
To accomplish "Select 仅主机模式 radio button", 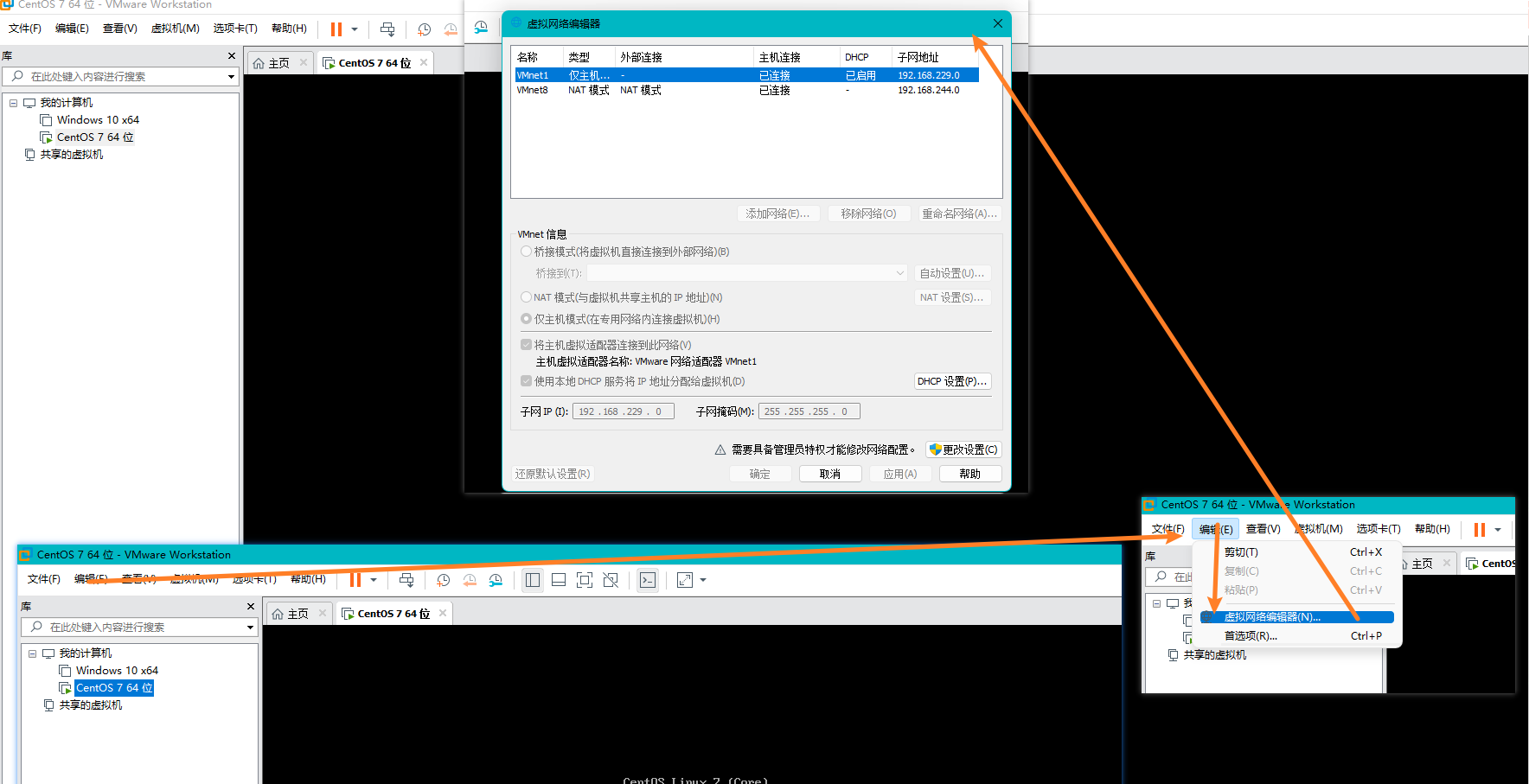I will click(526, 318).
